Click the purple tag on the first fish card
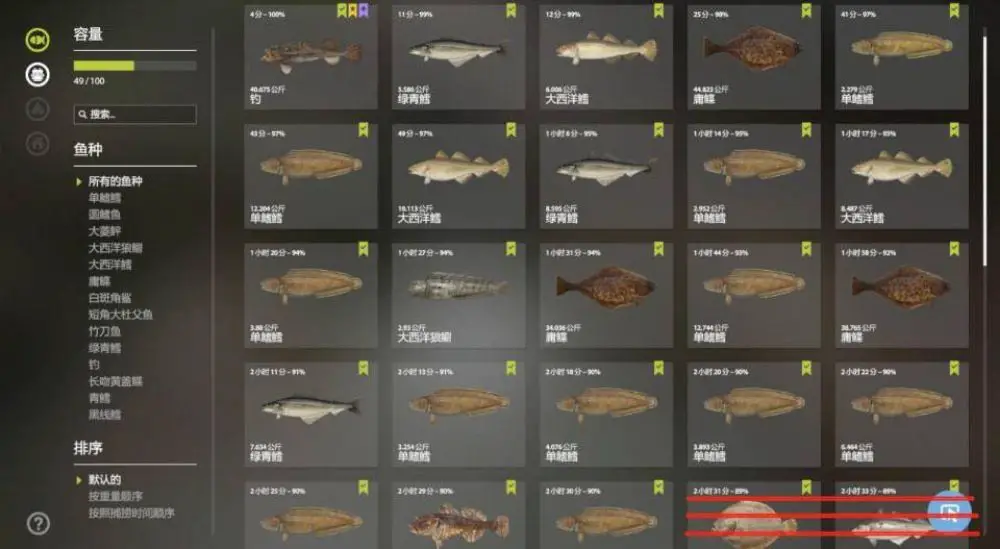 [364, 10]
